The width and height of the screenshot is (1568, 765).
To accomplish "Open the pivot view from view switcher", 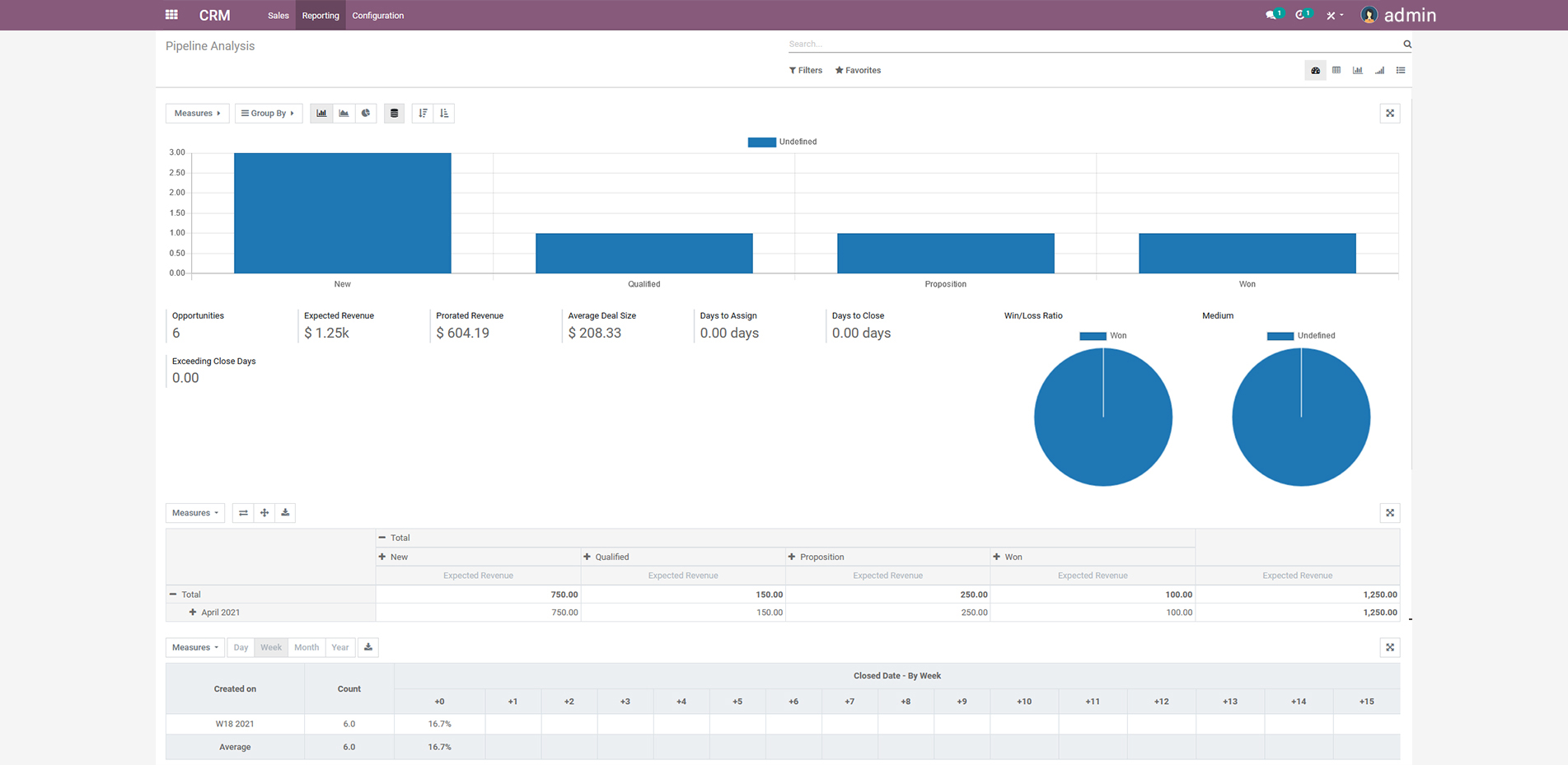I will pyautogui.click(x=1336, y=71).
